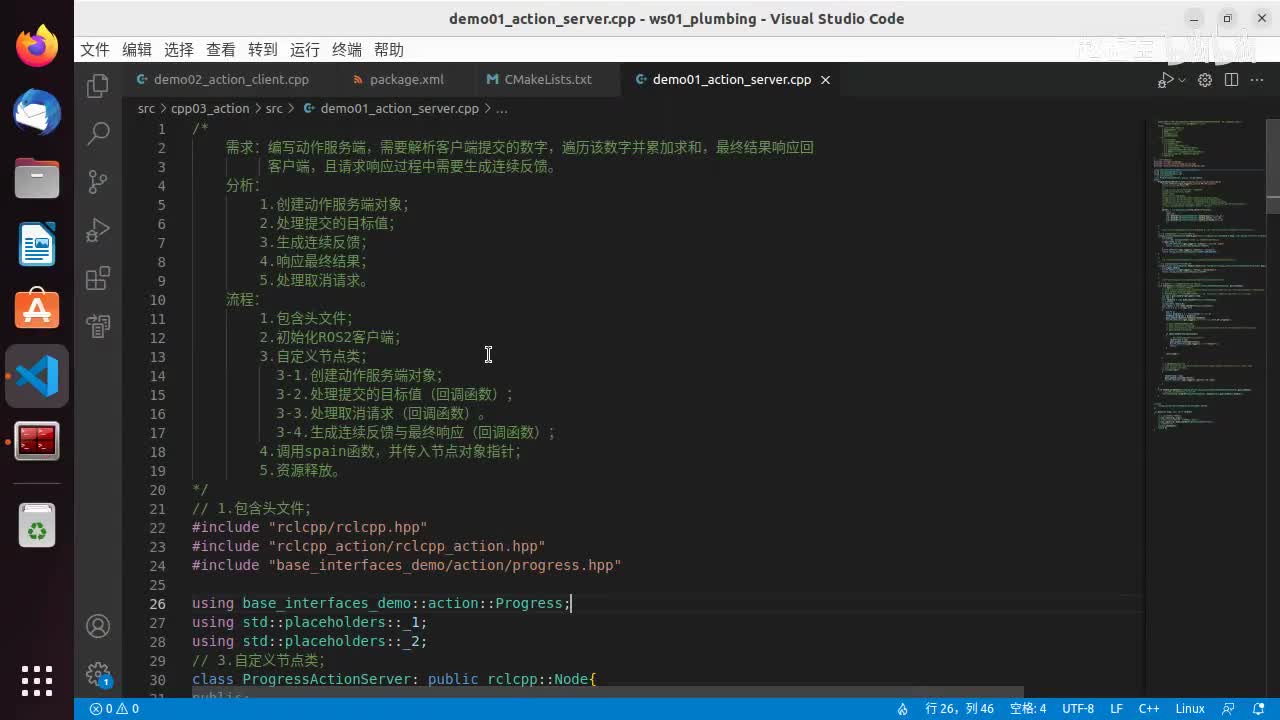Click comment line 3-1.创建动作服务端对象

359,376
